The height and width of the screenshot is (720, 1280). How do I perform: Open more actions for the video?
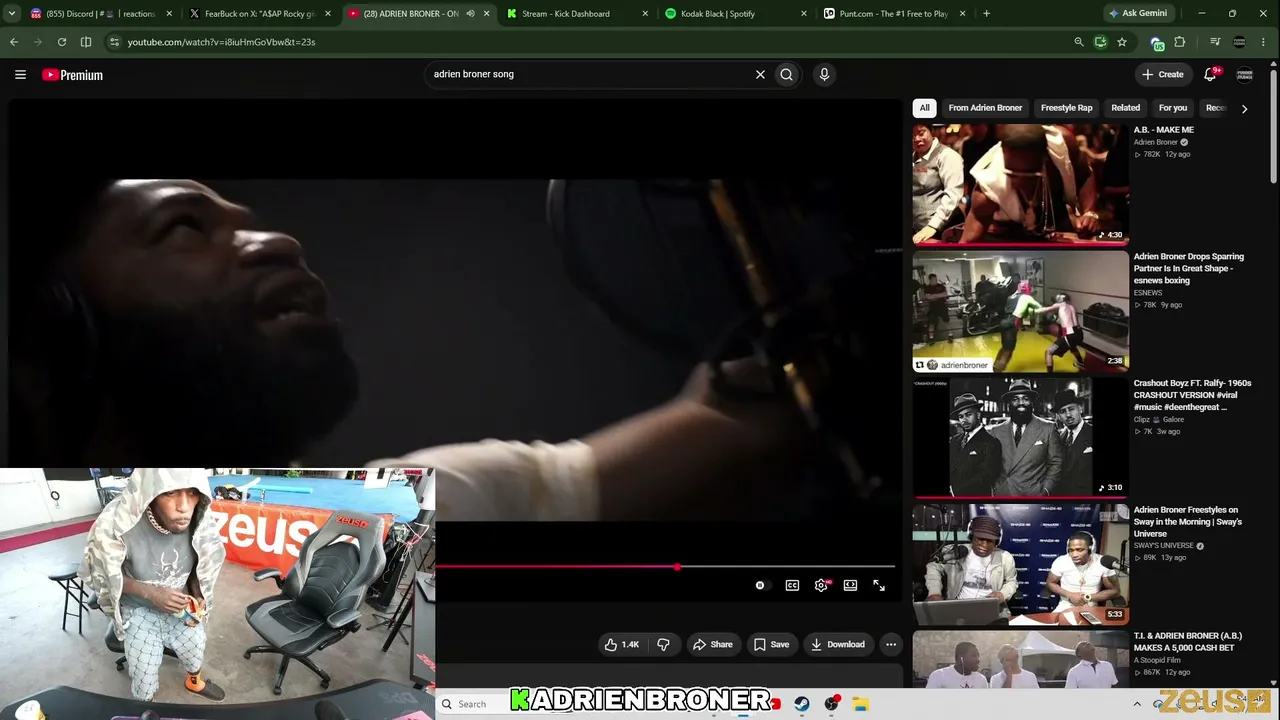tap(891, 645)
